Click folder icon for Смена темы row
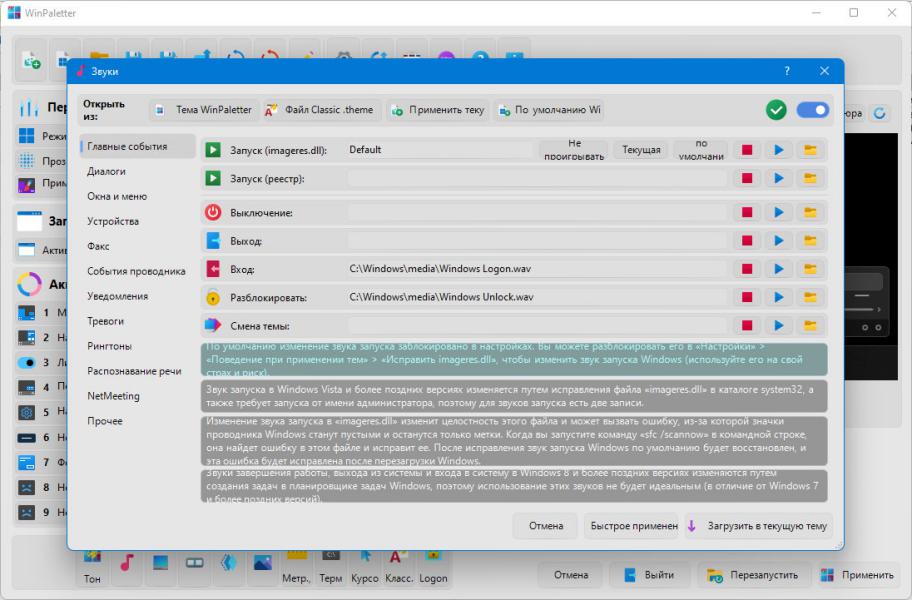Image resolution: width=912 pixels, height=600 pixels. (x=810, y=326)
